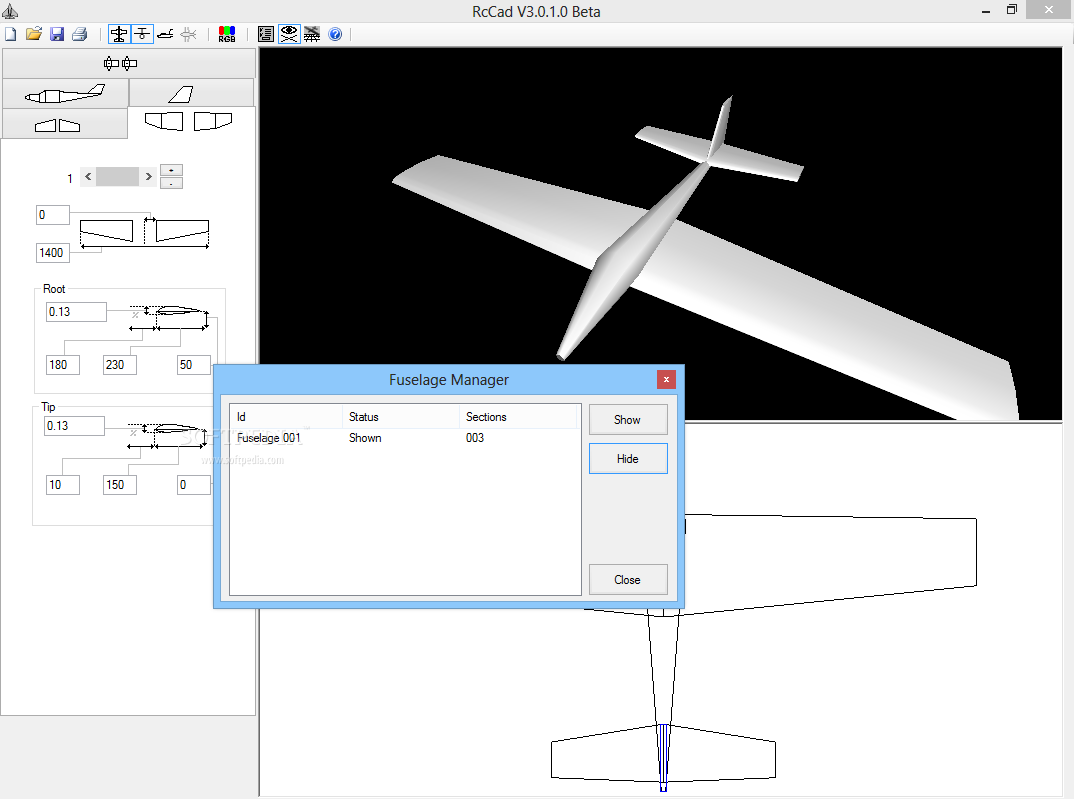Click Hide in Fuselage Manager
Viewport: 1074px width, 799px height.
[x=628, y=459]
